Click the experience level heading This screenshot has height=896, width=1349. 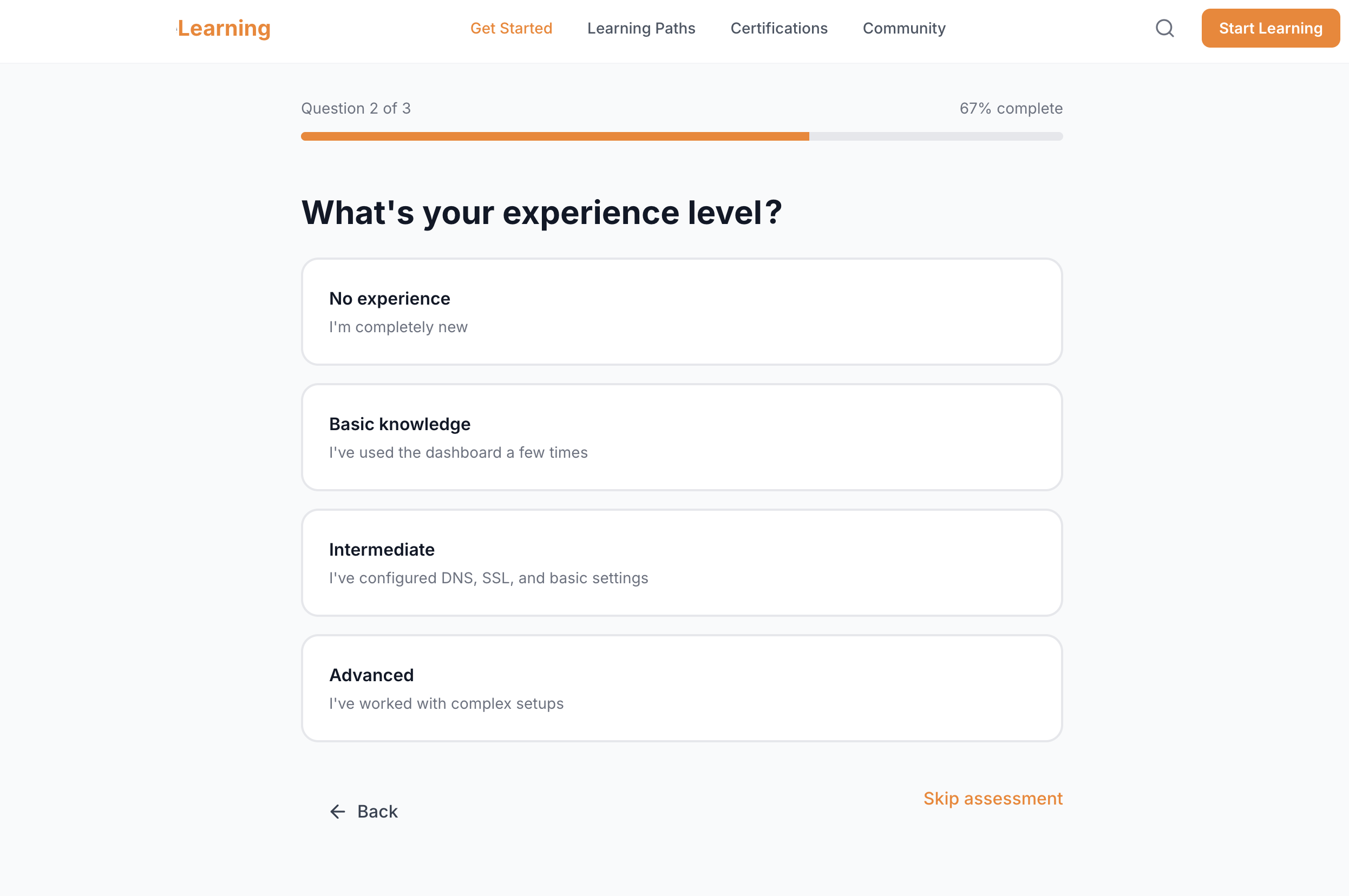click(x=541, y=213)
